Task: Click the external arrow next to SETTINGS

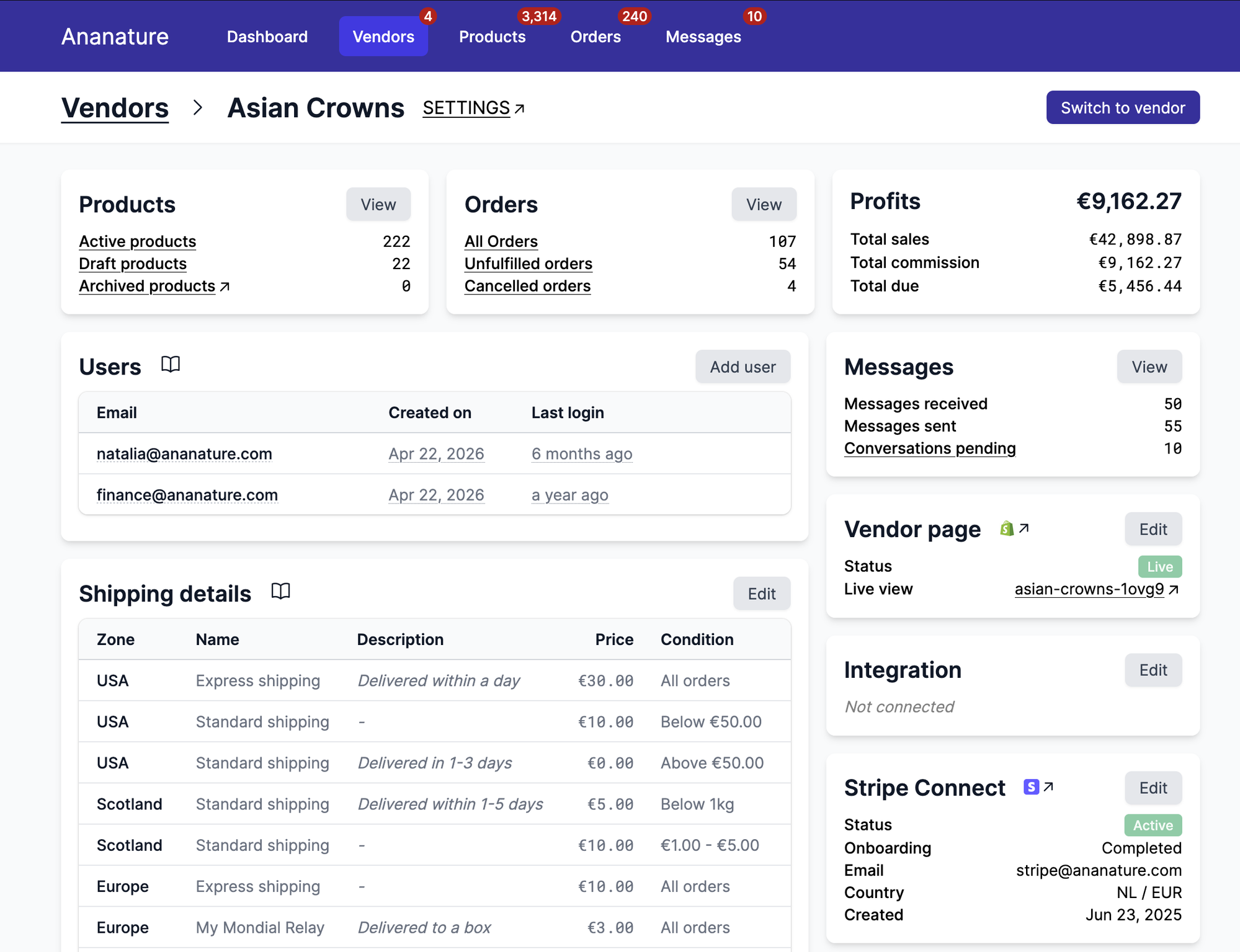Action: (x=520, y=109)
